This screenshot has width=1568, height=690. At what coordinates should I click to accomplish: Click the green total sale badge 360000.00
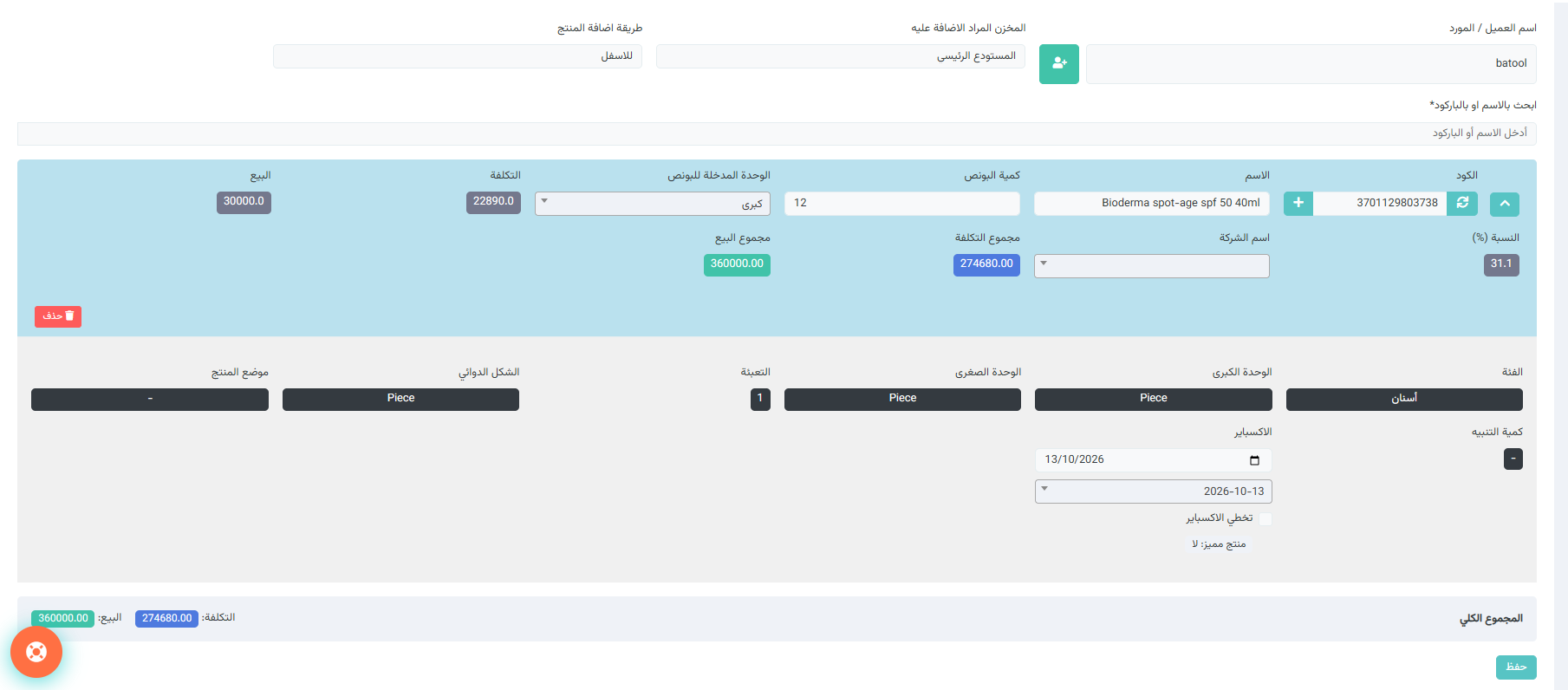737,264
